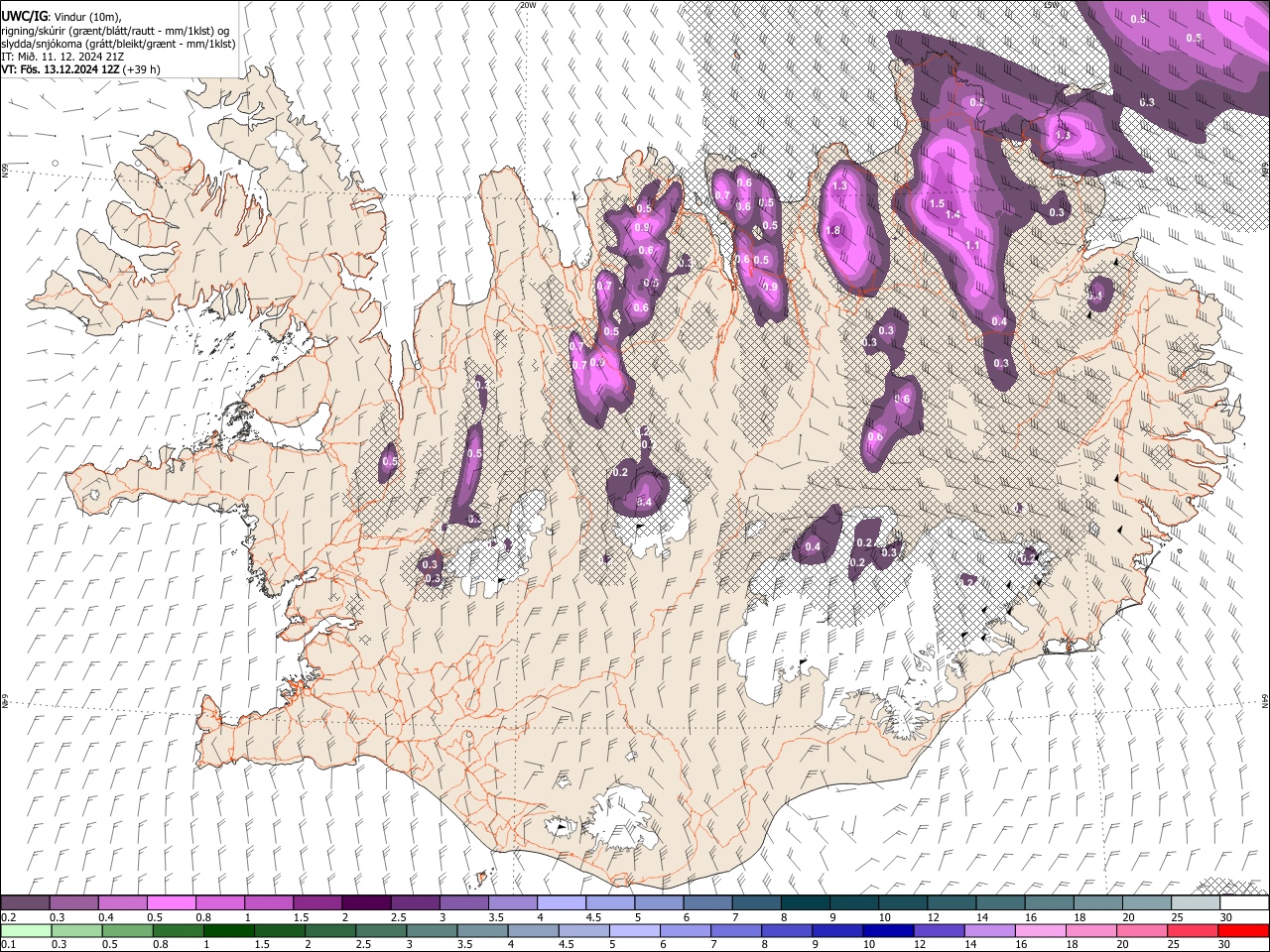Click the 'VT: Fös. 13.12.2024 12Z' valid time

click(63, 69)
